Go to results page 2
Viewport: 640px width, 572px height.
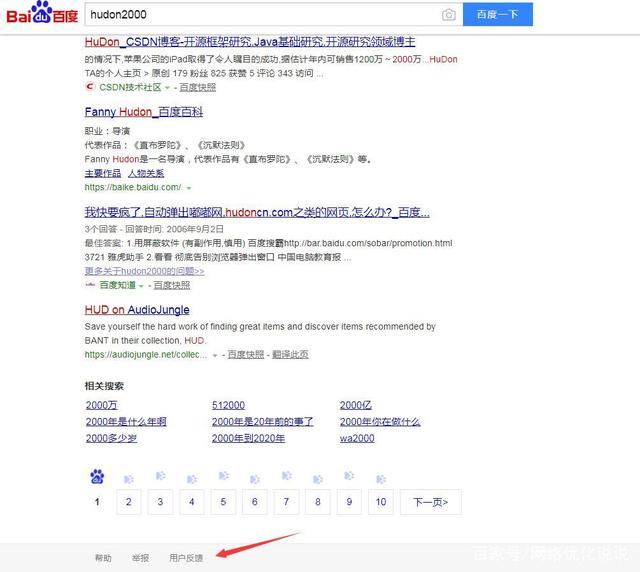tap(129, 502)
